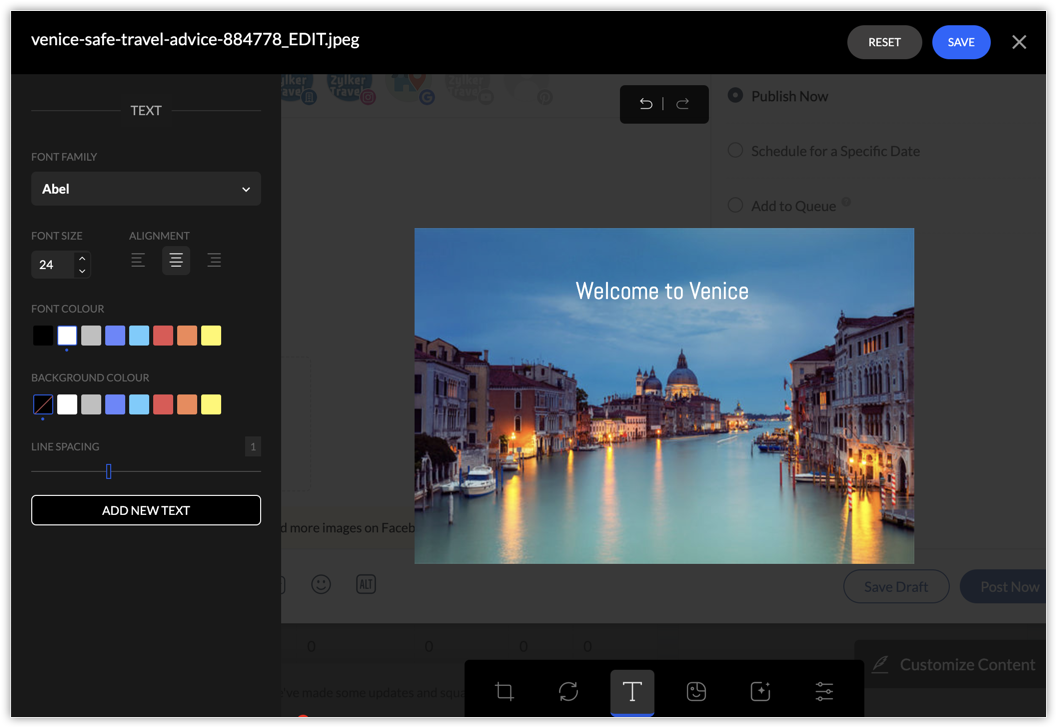Align text to the right
This screenshot has height=728, width=1057.
[214, 261]
